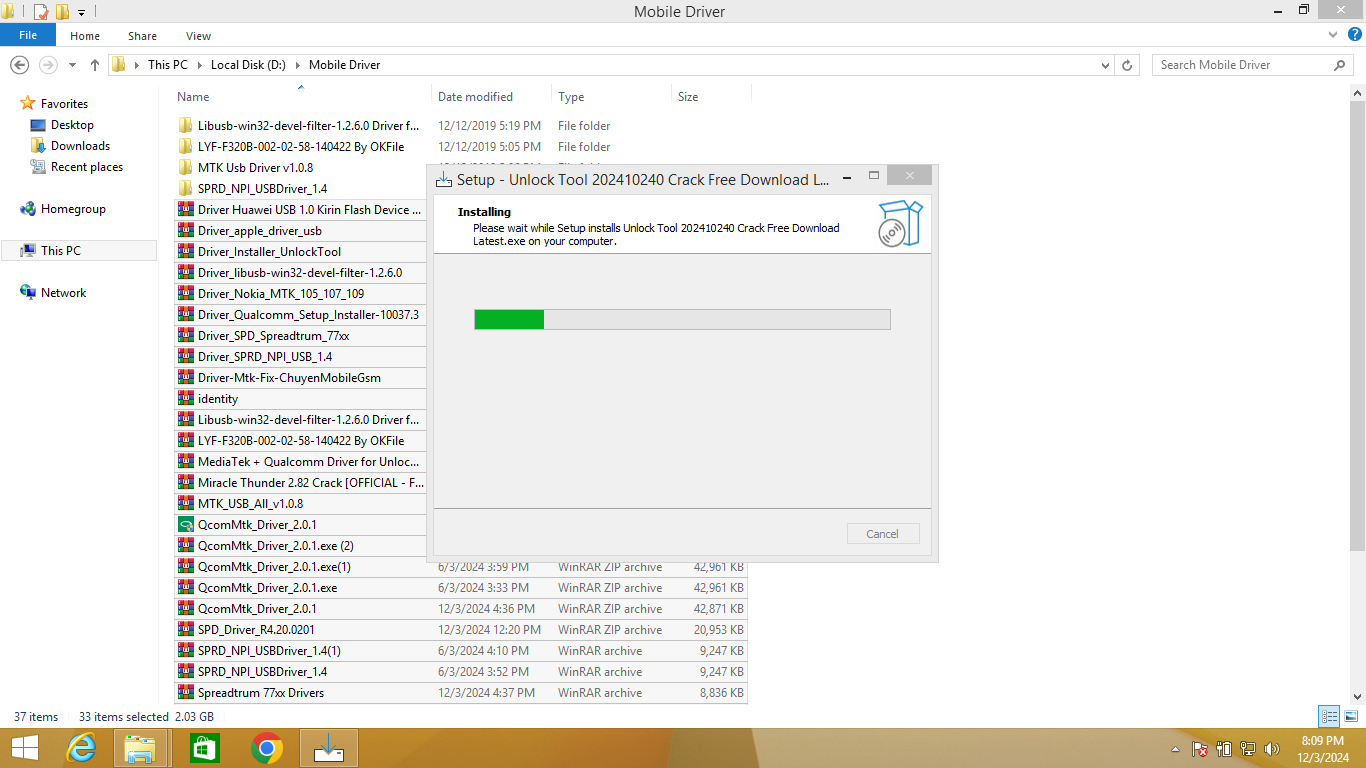The width and height of the screenshot is (1366, 768).
Task: Open the View ribbon tab
Action: tap(198, 36)
